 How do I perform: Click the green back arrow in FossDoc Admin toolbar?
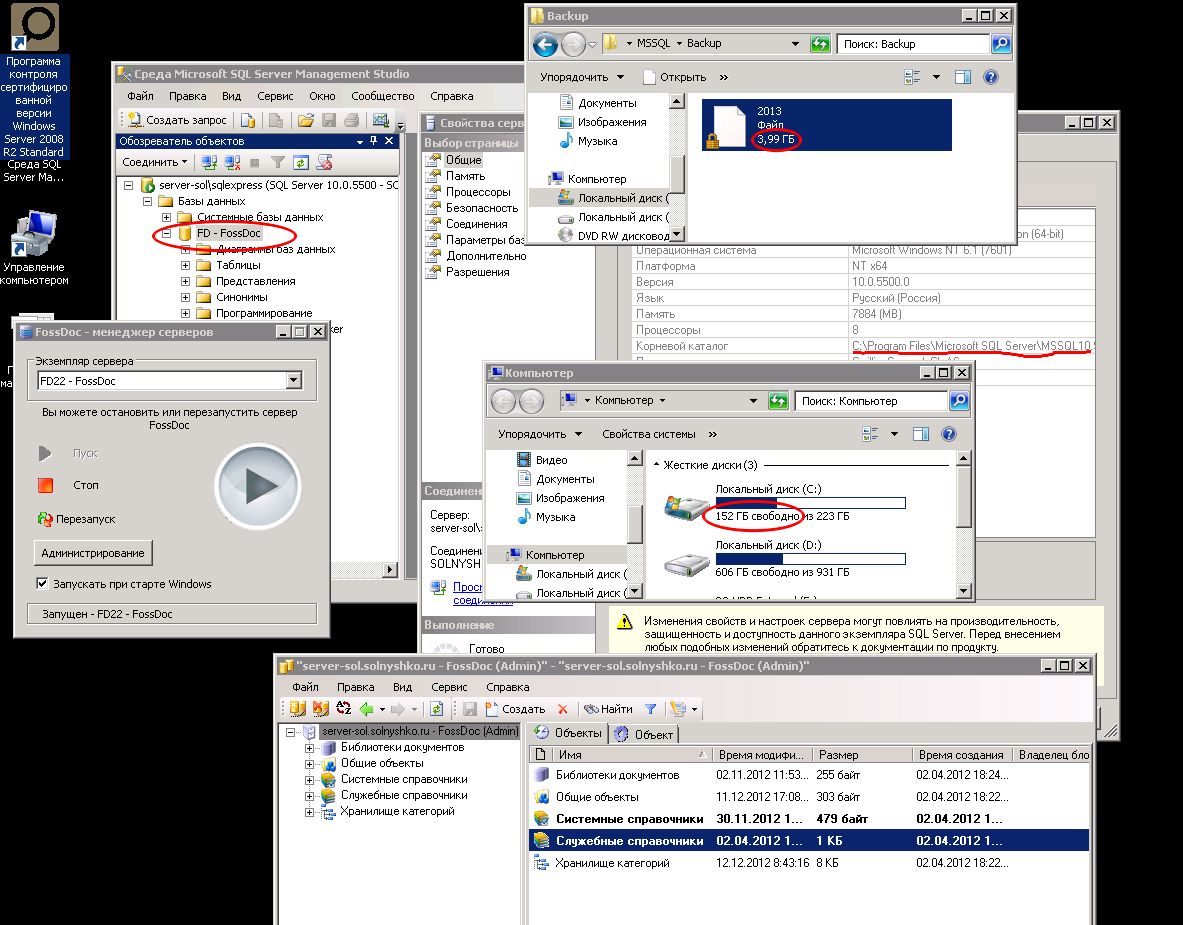tap(367, 708)
